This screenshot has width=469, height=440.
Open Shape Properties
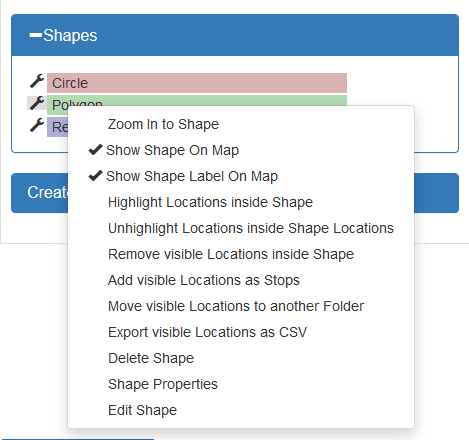pyautogui.click(x=163, y=384)
